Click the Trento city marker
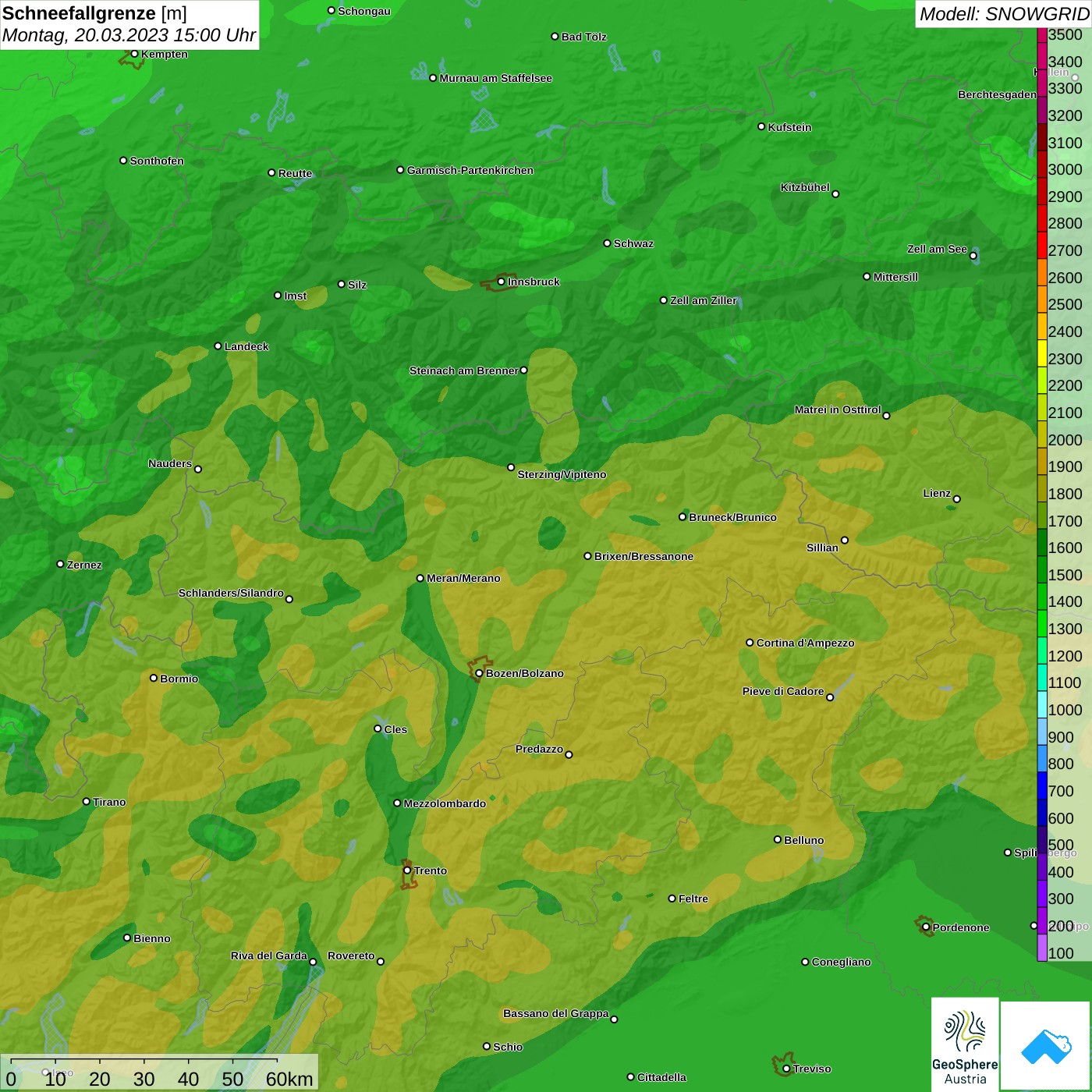This screenshot has width=1092, height=1092. point(407,870)
